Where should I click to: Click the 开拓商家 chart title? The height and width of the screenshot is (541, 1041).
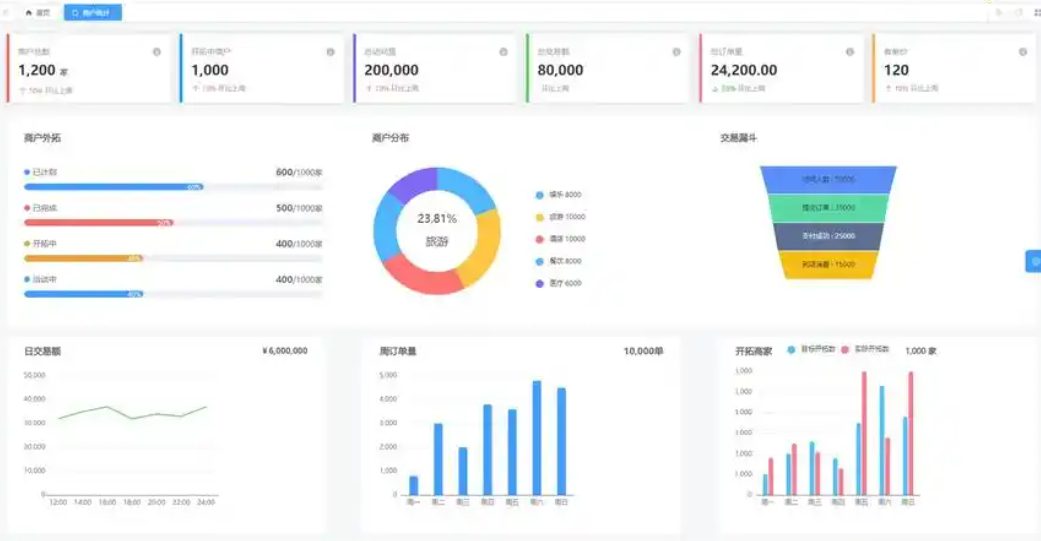[754, 351]
